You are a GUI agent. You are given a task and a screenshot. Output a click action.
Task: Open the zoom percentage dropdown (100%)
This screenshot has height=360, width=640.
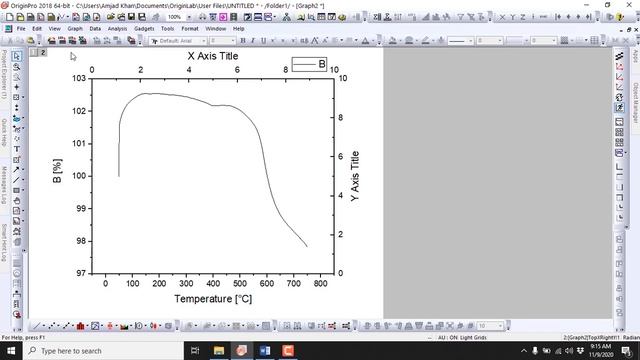(189, 17)
